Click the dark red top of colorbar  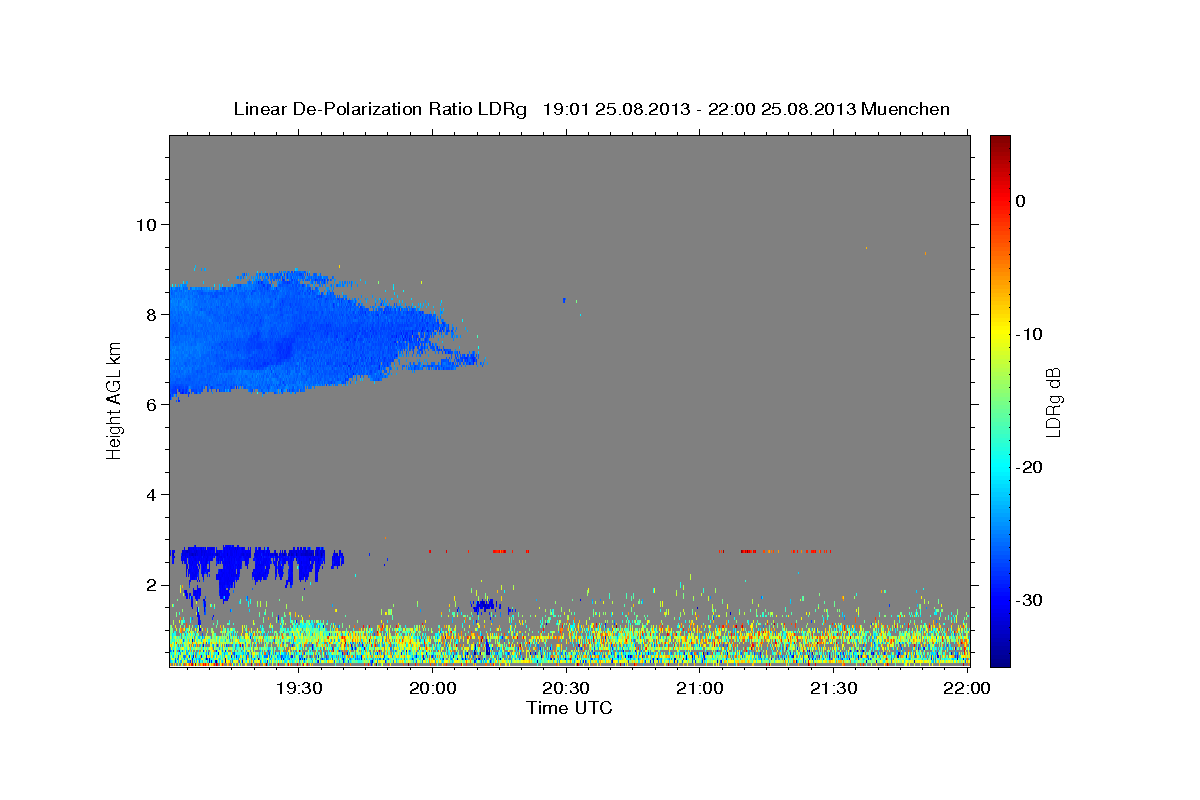[x=1000, y=142]
